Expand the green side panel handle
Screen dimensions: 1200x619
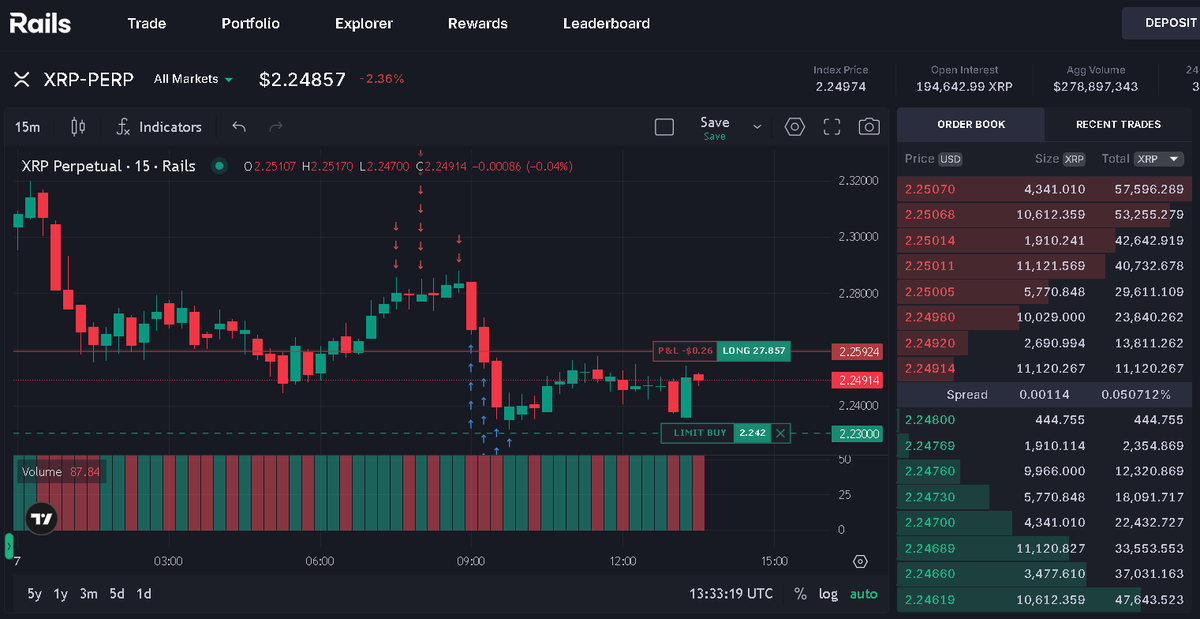pyautogui.click(x=8, y=546)
